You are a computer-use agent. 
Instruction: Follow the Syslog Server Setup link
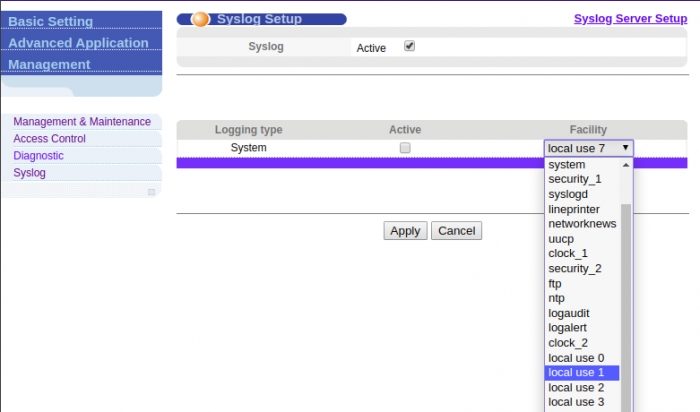point(630,19)
